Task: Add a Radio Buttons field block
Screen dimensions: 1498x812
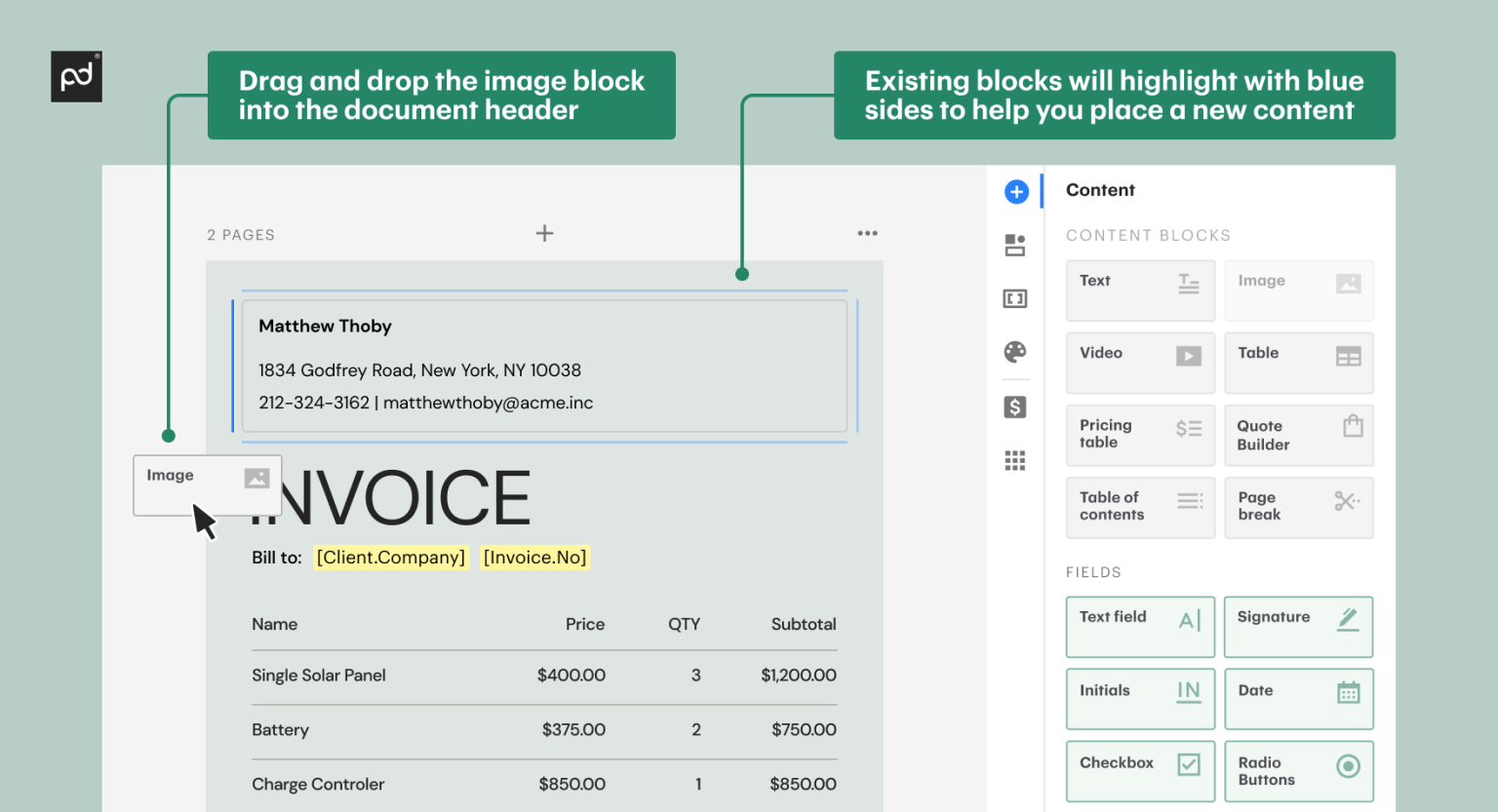Action: pyautogui.click(x=1298, y=770)
